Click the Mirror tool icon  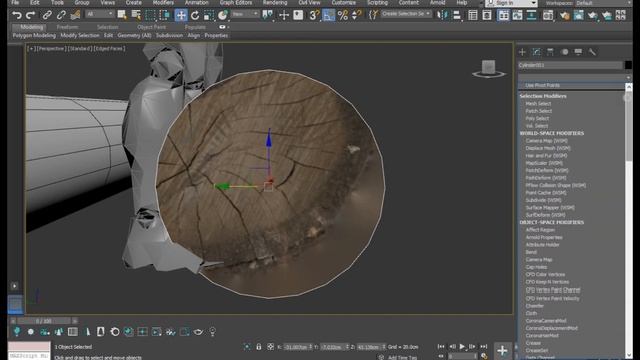[x=442, y=16]
